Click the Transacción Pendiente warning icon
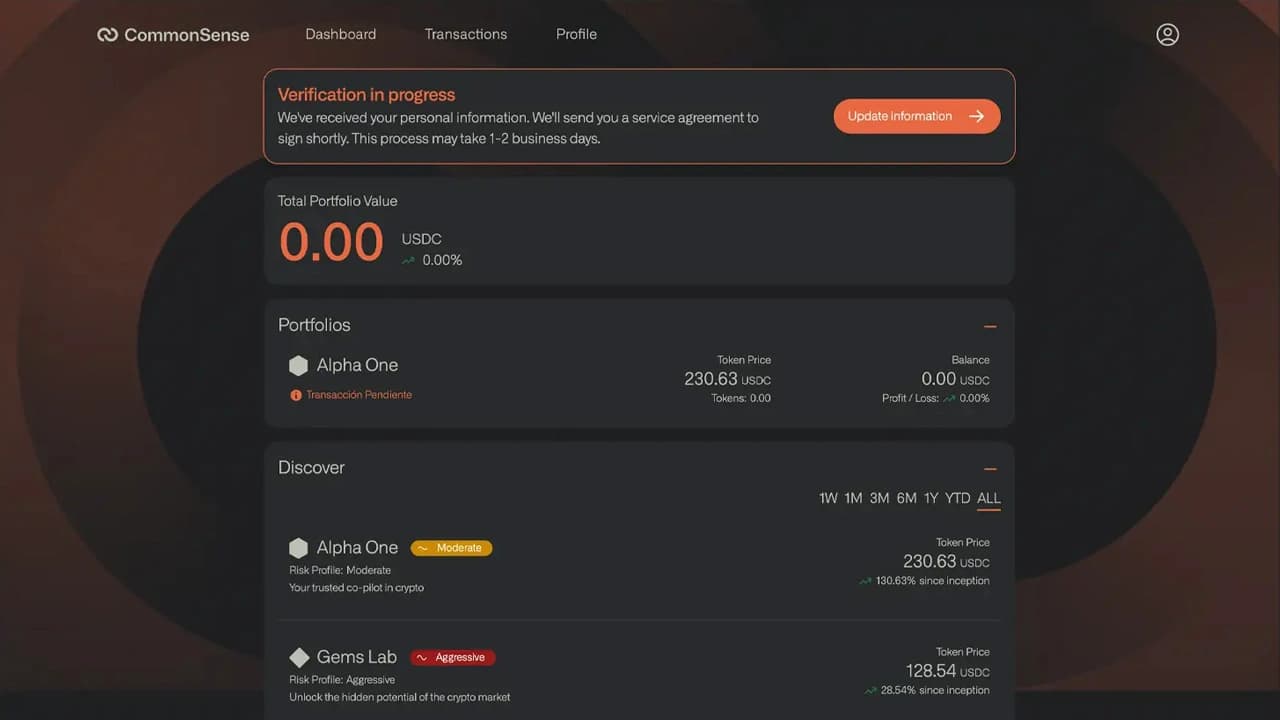Image resolution: width=1280 pixels, height=720 pixels. tap(296, 395)
